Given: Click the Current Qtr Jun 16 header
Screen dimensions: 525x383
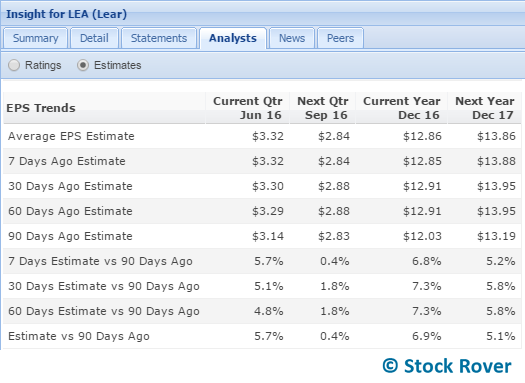Looking at the screenshot, I should [x=247, y=108].
